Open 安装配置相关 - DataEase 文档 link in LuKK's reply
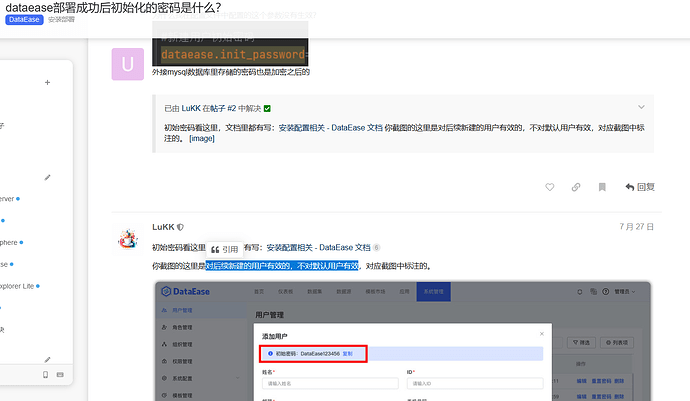The height and width of the screenshot is (401, 690). pyautogui.click(x=319, y=247)
